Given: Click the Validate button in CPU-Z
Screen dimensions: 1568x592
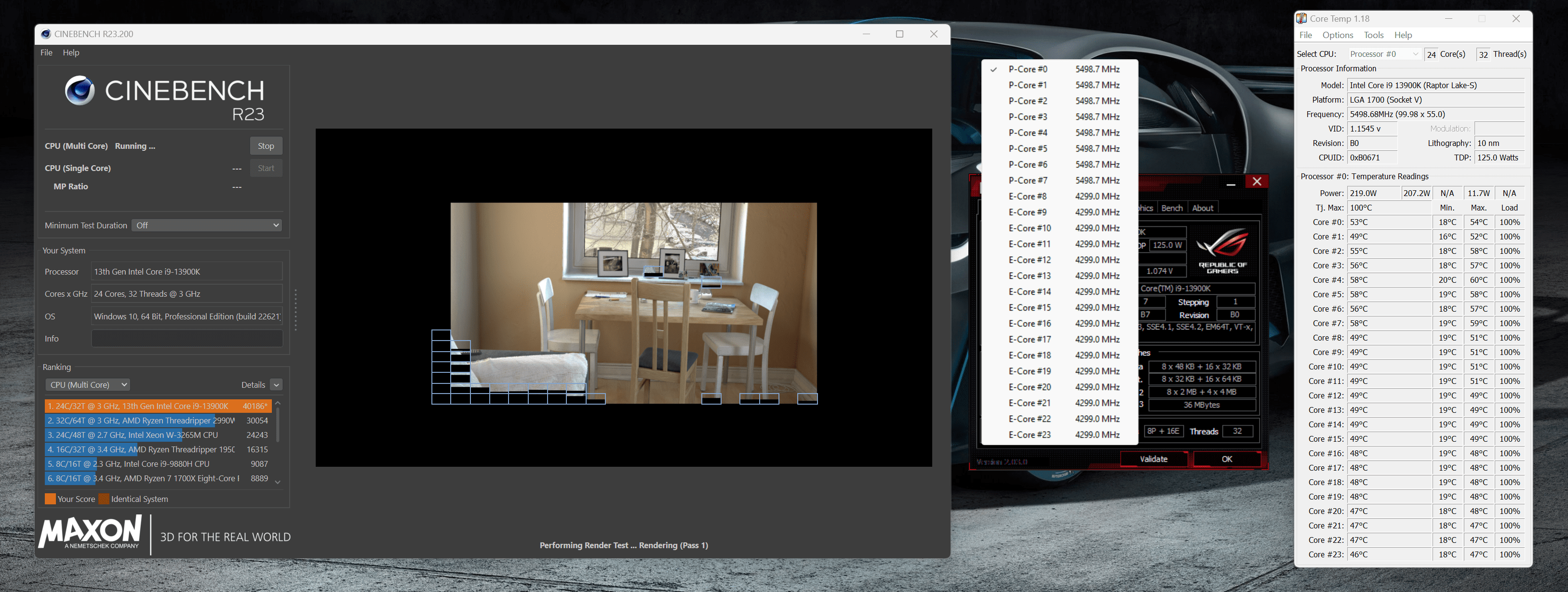Looking at the screenshot, I should pyautogui.click(x=1153, y=460).
